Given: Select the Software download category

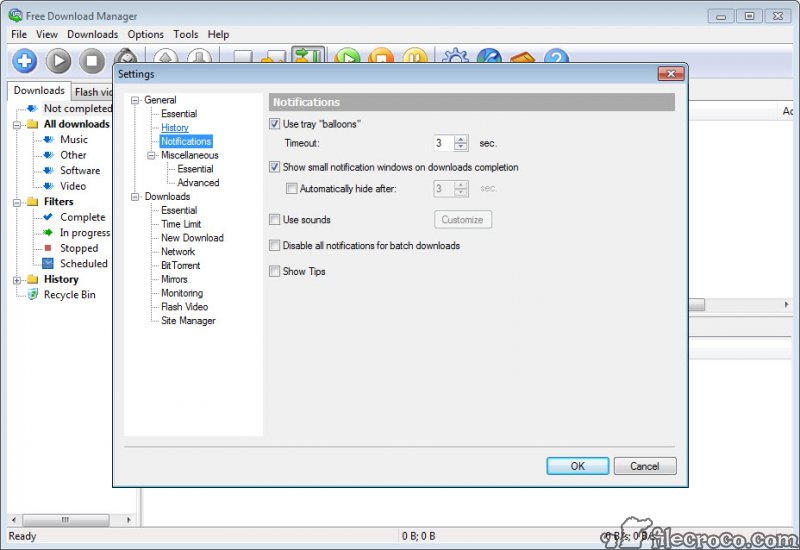Looking at the screenshot, I should click(80, 170).
